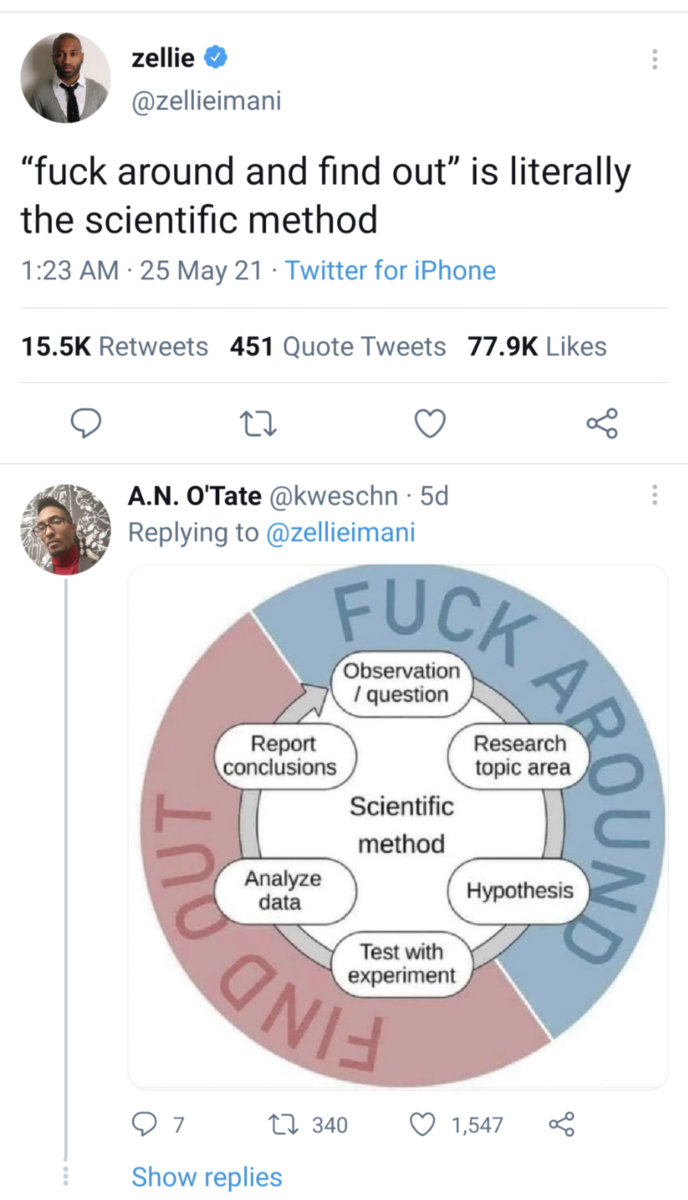Open more options on A.N. O'Tate's reply
Image resolution: width=688 pixels, height=1200 pixels.
tap(655, 495)
